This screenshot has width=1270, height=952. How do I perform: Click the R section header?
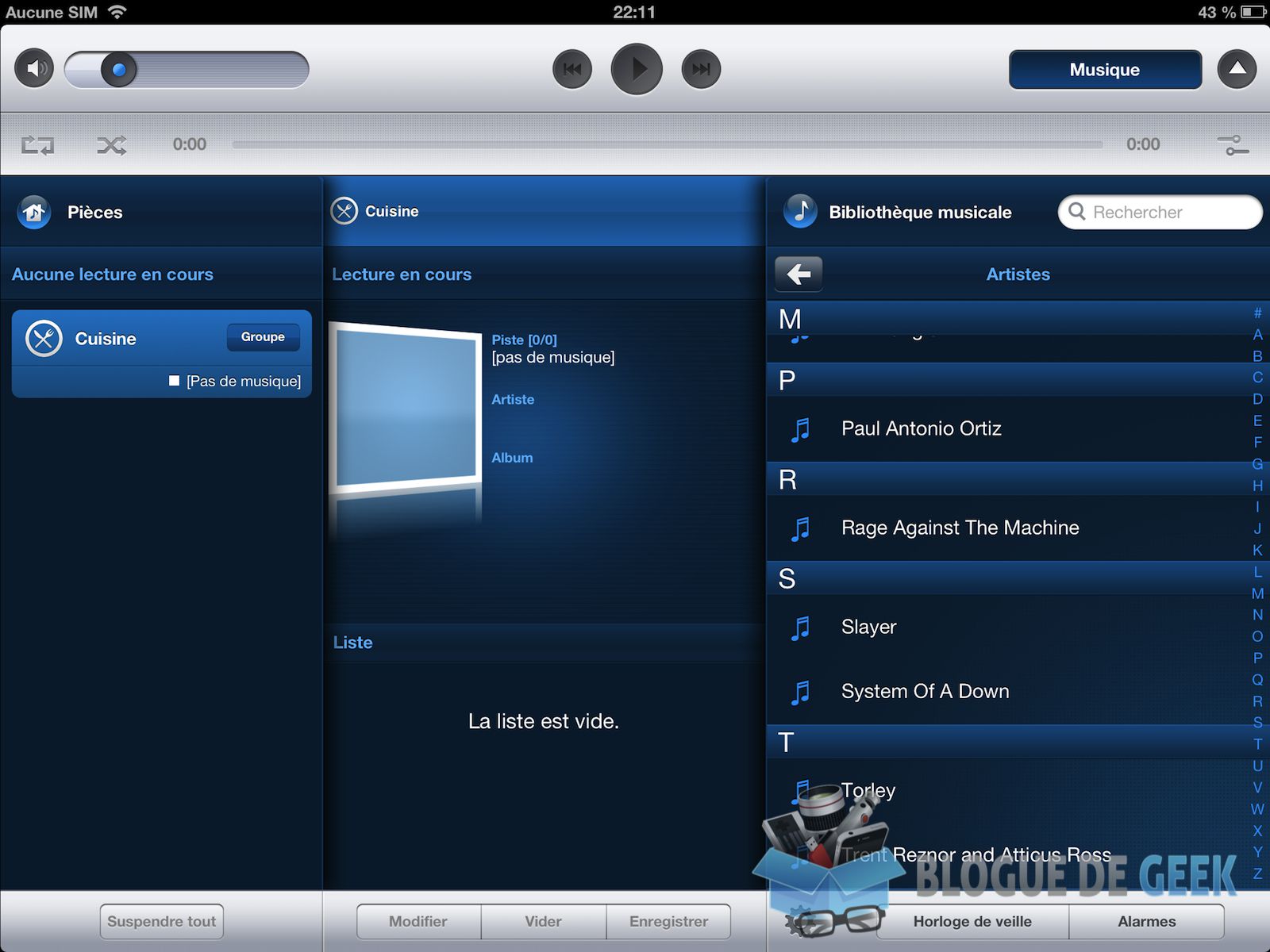click(1008, 479)
